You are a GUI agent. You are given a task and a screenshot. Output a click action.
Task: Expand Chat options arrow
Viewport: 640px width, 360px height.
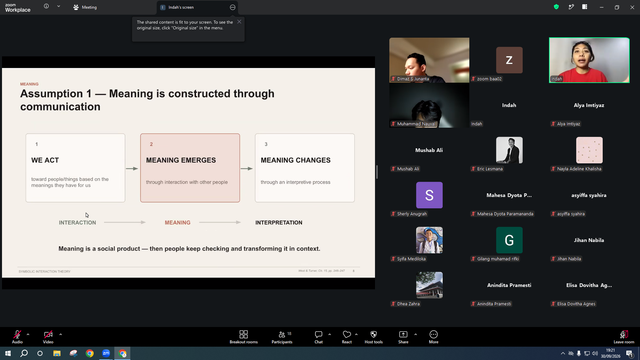point(329,334)
